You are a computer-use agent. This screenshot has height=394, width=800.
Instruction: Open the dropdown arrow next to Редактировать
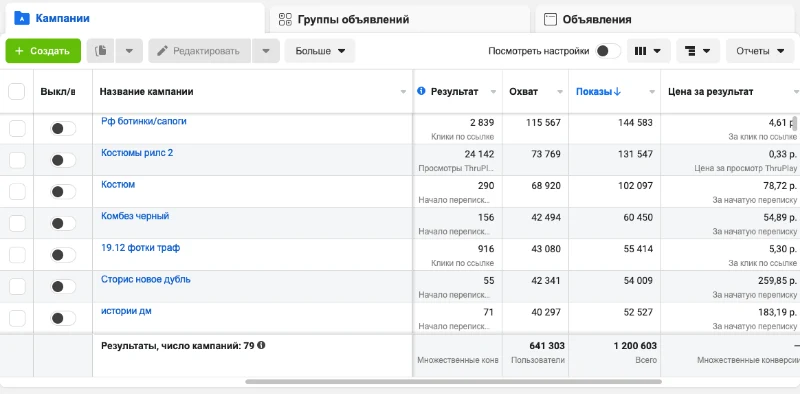point(266,51)
